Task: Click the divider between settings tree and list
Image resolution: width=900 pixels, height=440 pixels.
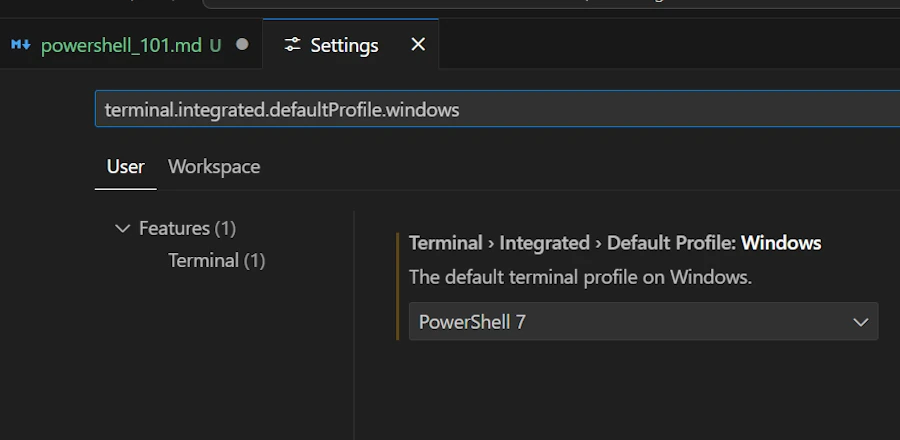Action: pyautogui.click(x=354, y=320)
